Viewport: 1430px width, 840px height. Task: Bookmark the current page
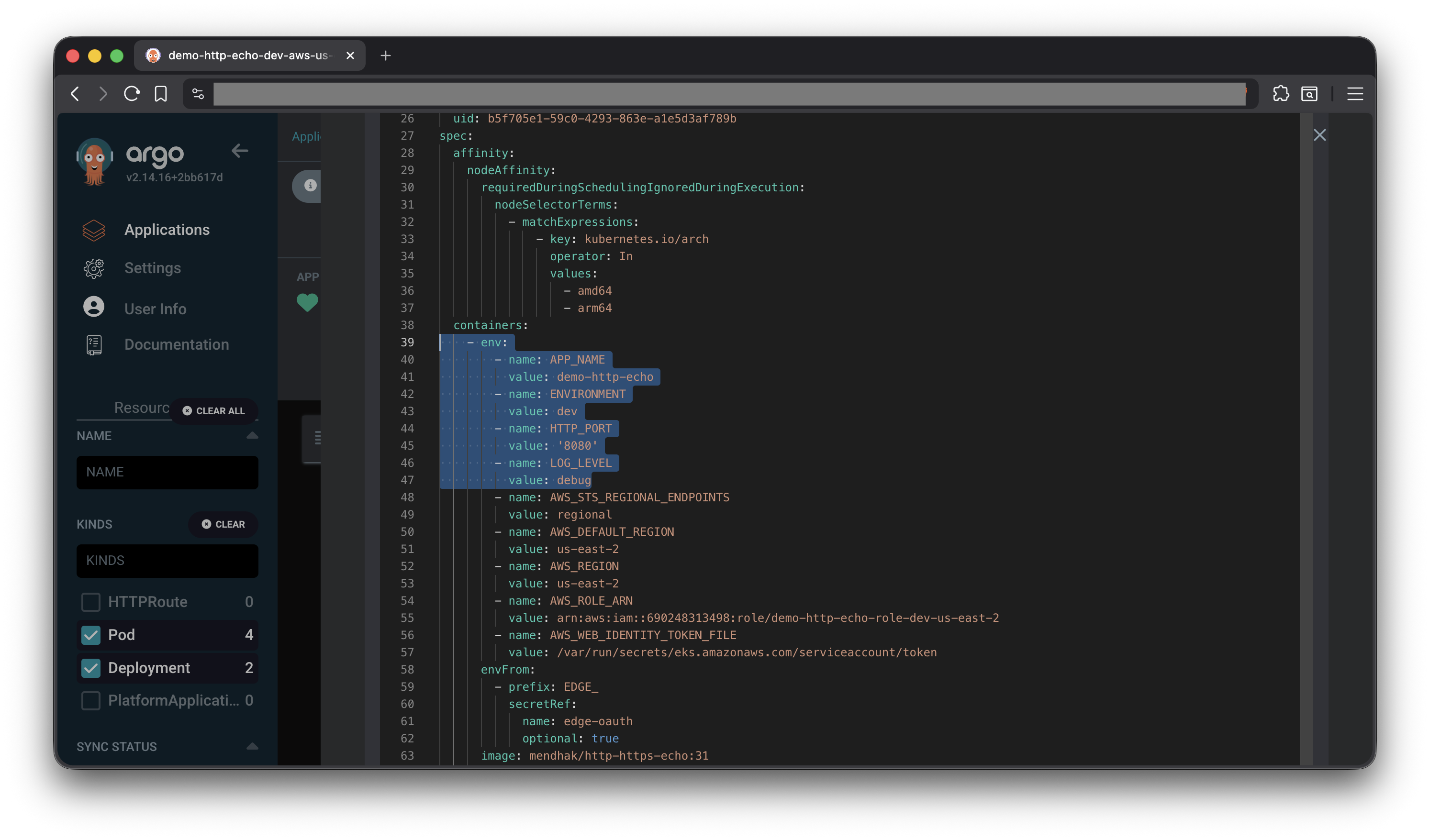click(x=161, y=94)
